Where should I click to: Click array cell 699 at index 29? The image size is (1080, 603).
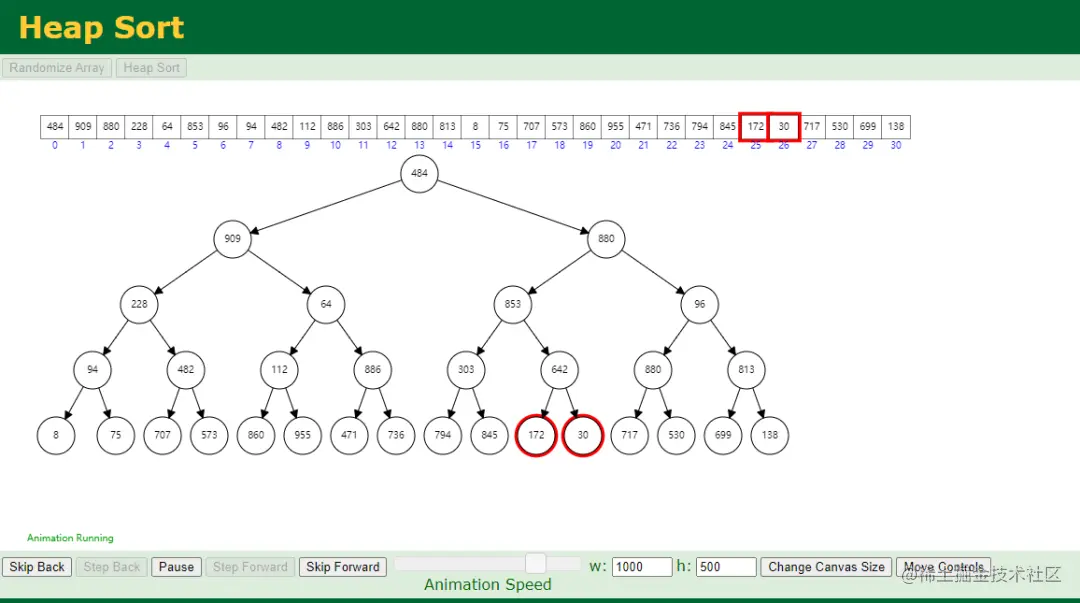pyautogui.click(x=868, y=127)
